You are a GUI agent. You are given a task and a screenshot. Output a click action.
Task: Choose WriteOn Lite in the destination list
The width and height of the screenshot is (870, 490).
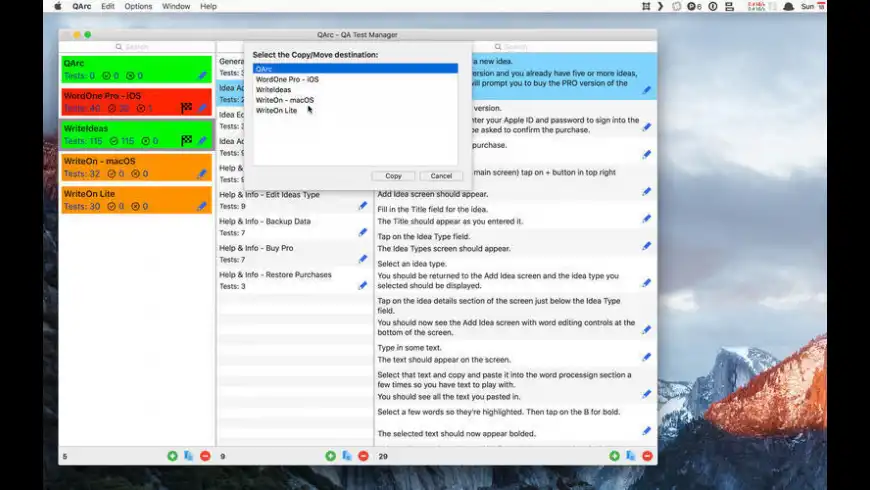tap(355, 110)
